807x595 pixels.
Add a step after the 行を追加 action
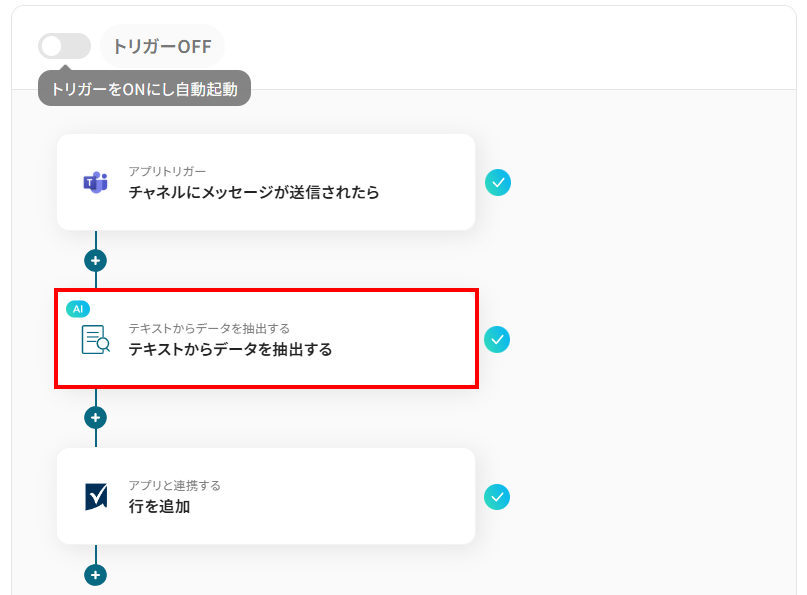pyautogui.click(x=96, y=575)
